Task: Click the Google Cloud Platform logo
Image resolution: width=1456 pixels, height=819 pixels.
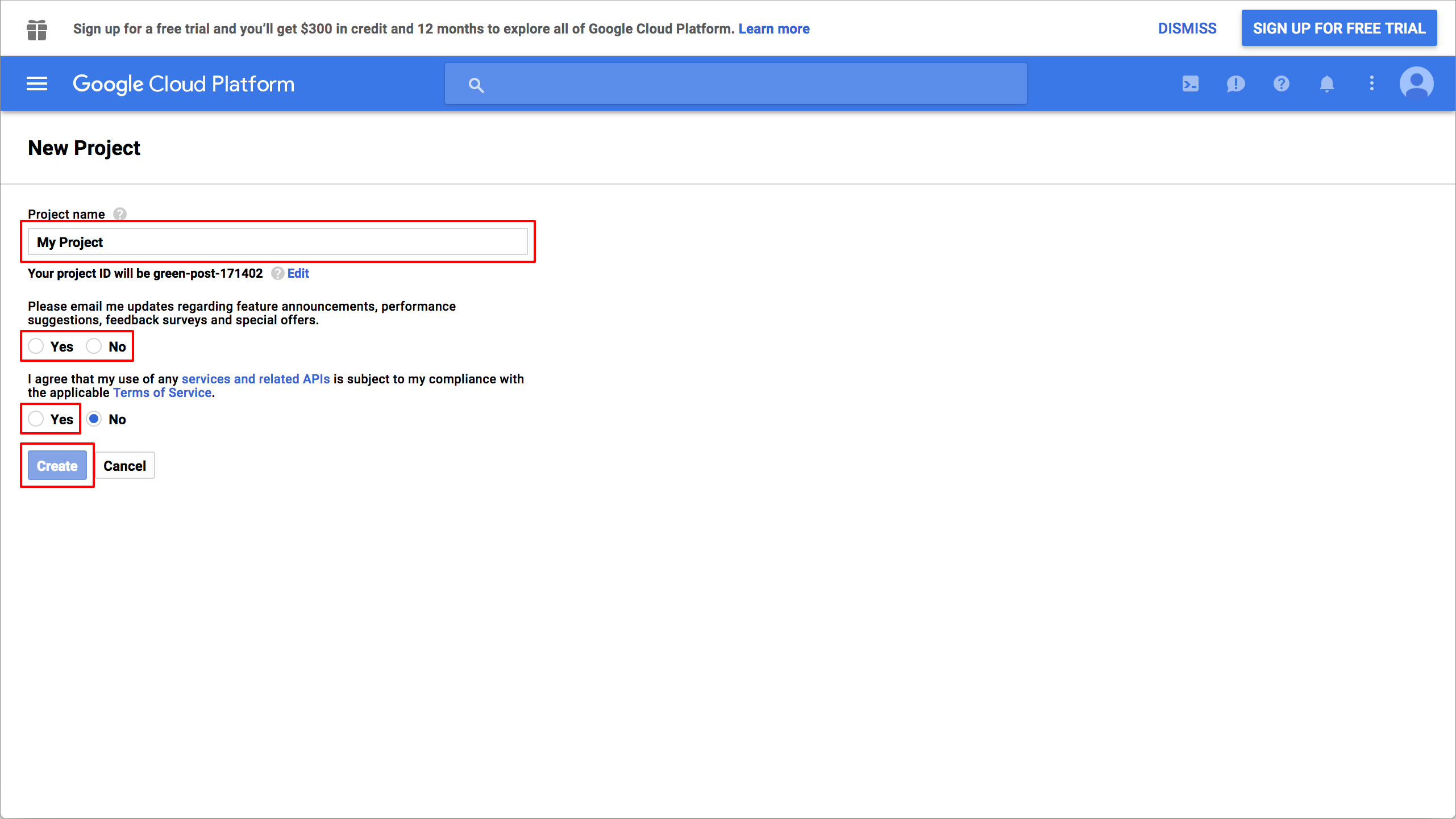Action: 184,84
